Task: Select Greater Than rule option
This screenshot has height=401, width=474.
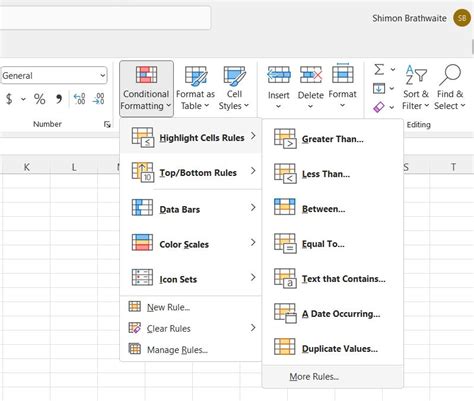Action: [x=332, y=138]
